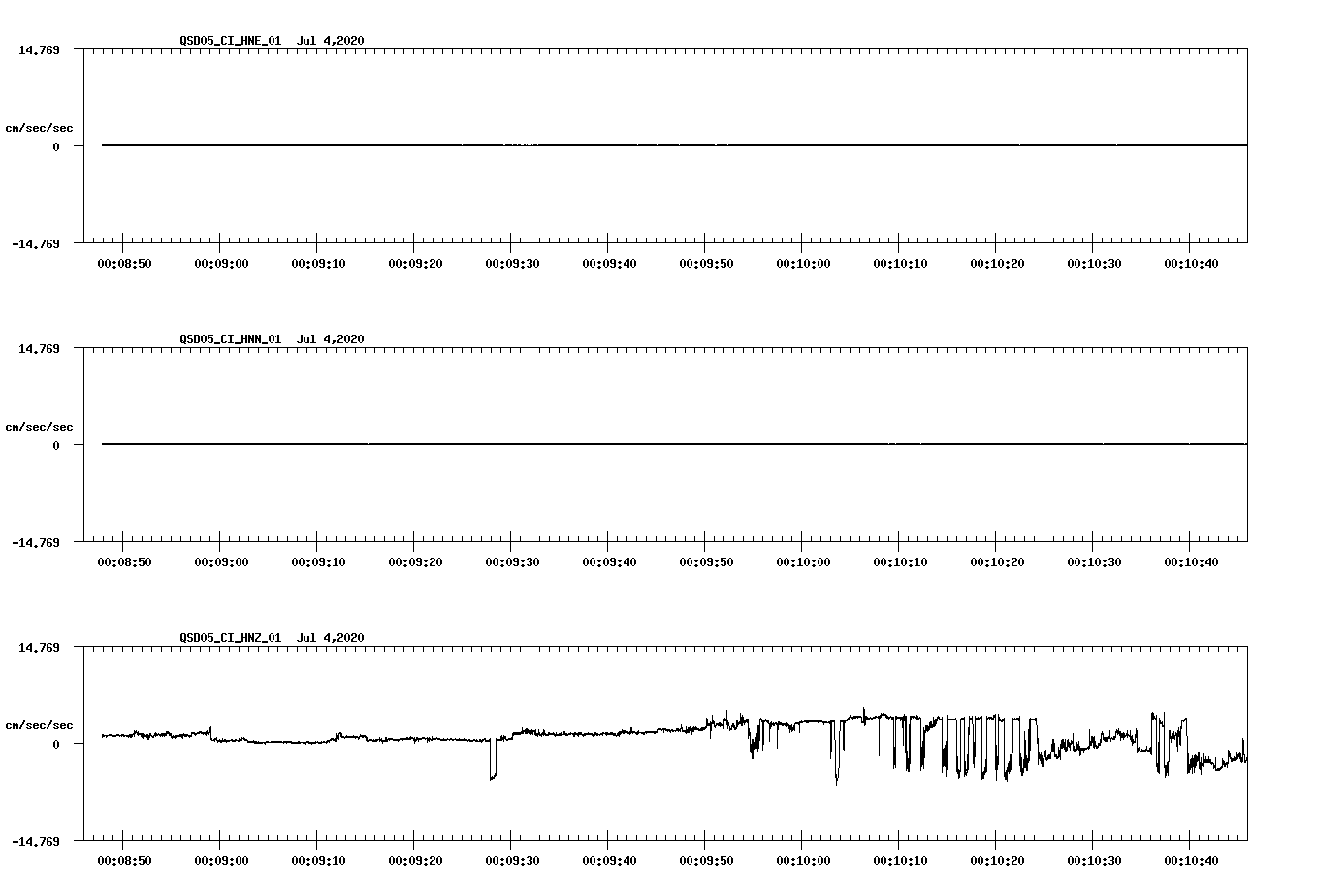Viewport: 1317px width, 896px height.
Task: Click 00:08:50 label on HNE chart axis
Action: pos(124,263)
